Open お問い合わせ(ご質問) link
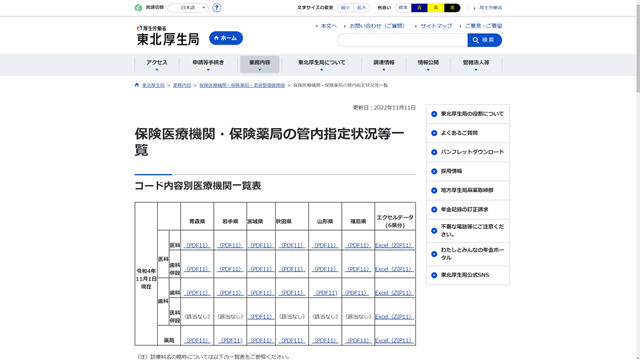 click(x=377, y=26)
